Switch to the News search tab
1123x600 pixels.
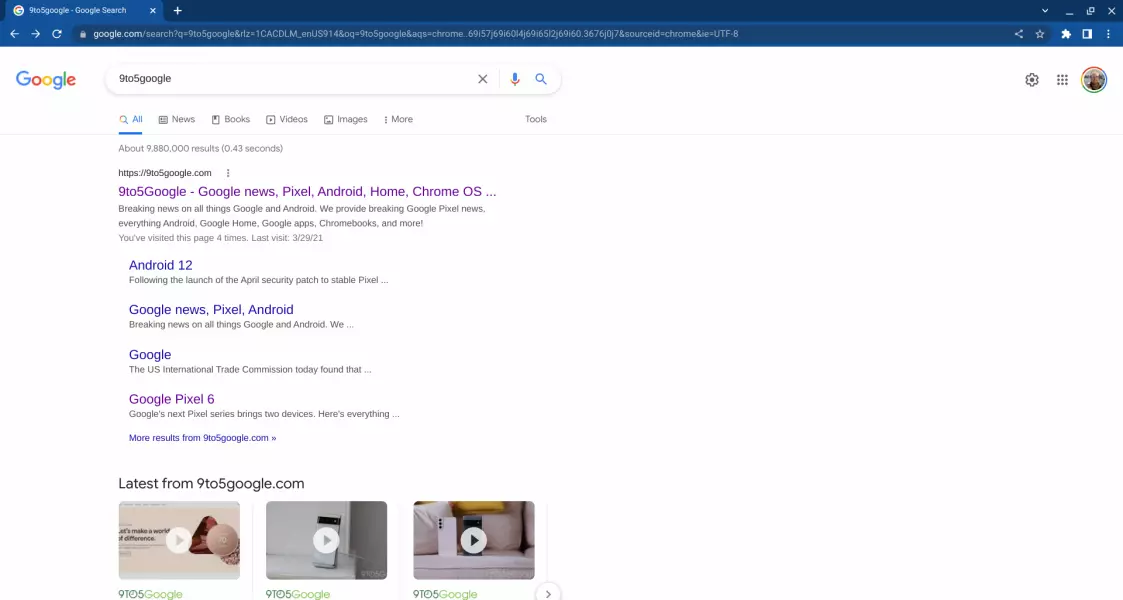pyautogui.click(x=177, y=119)
